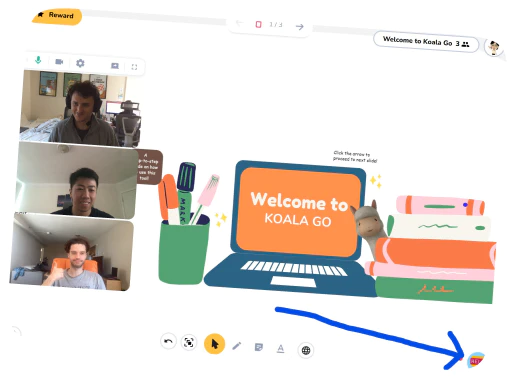Open video settings gear

coord(80,63)
